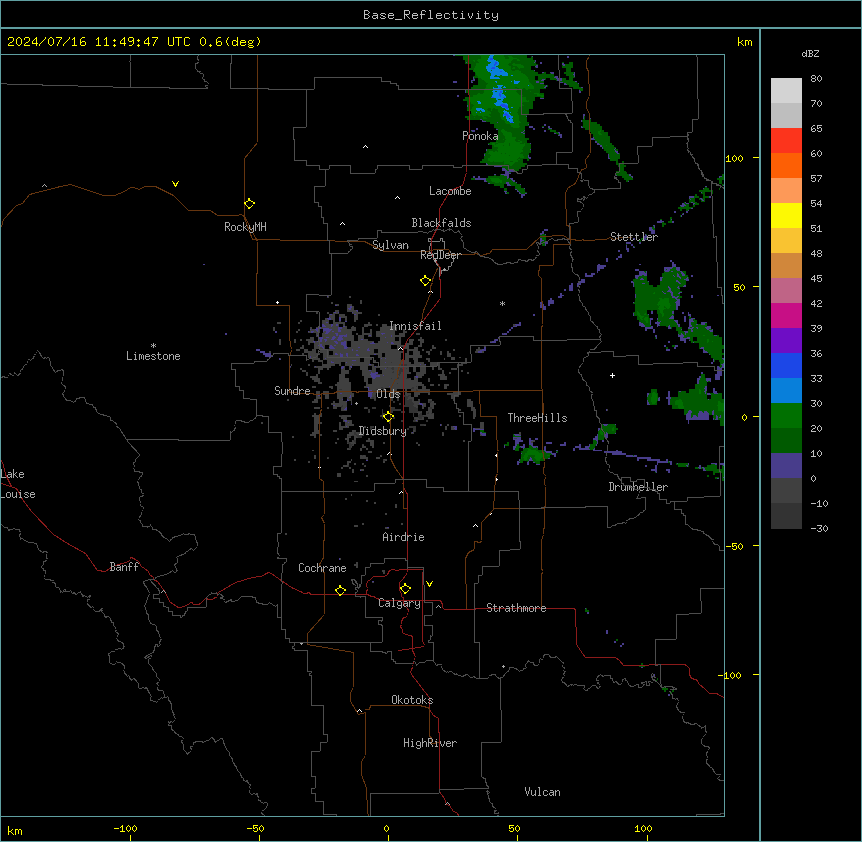Viewport: 862px width, 842px height.
Task: Click the Innisfail label on the map
Action: (415, 326)
